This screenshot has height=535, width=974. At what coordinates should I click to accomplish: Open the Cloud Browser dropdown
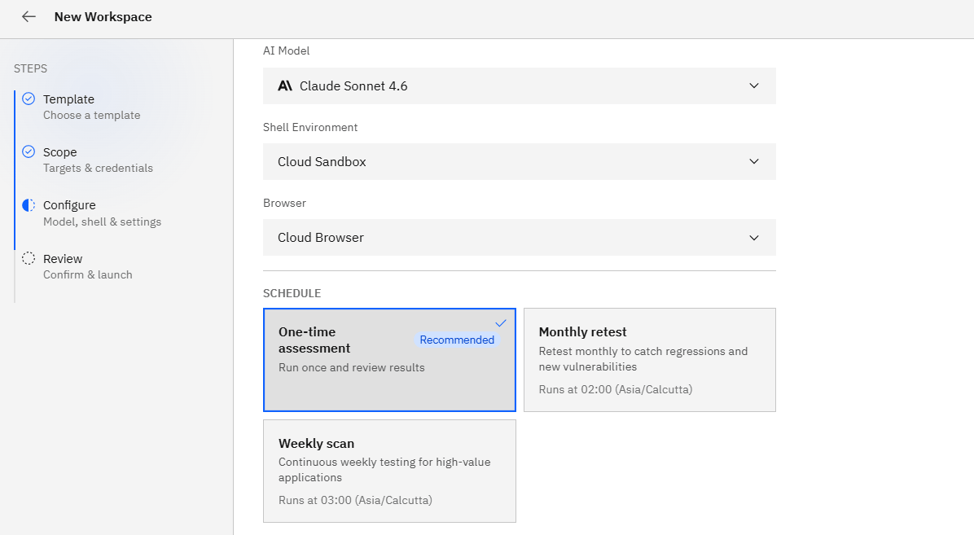519,237
